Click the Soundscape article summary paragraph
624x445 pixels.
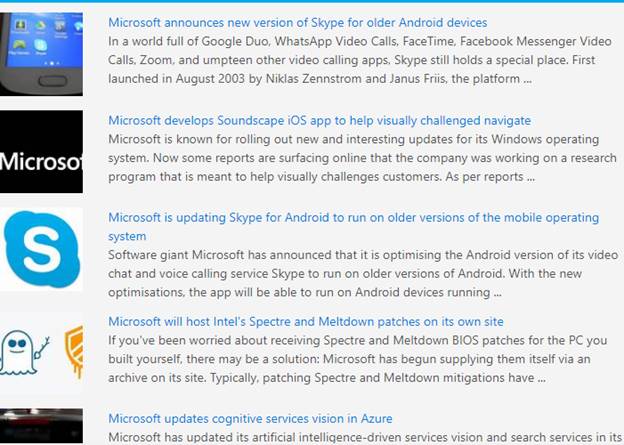click(x=362, y=158)
